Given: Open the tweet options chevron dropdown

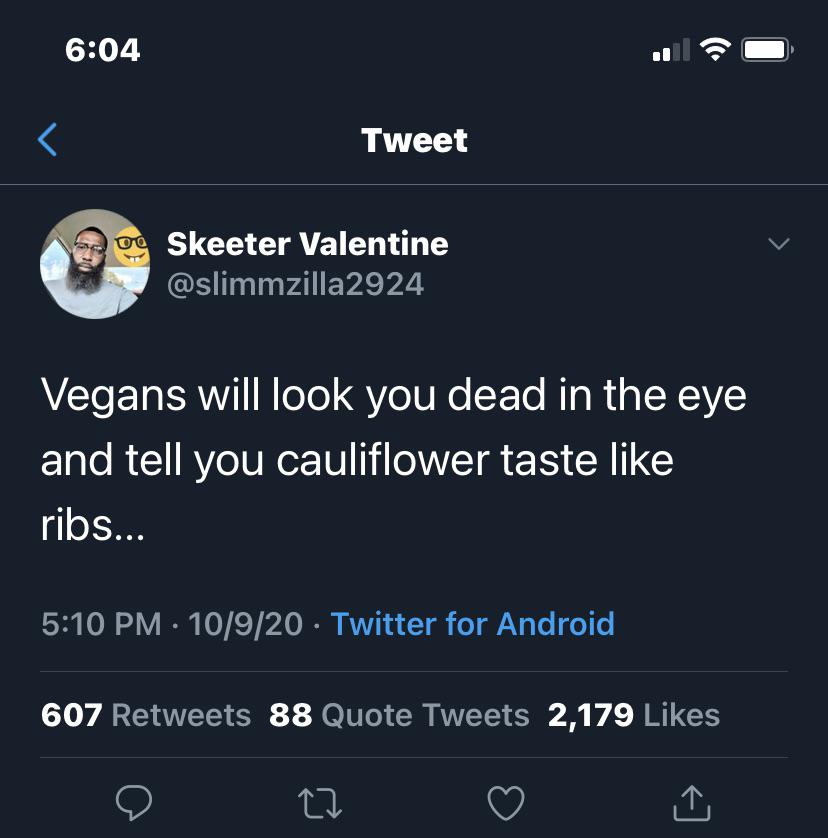Looking at the screenshot, I should pos(777,244).
